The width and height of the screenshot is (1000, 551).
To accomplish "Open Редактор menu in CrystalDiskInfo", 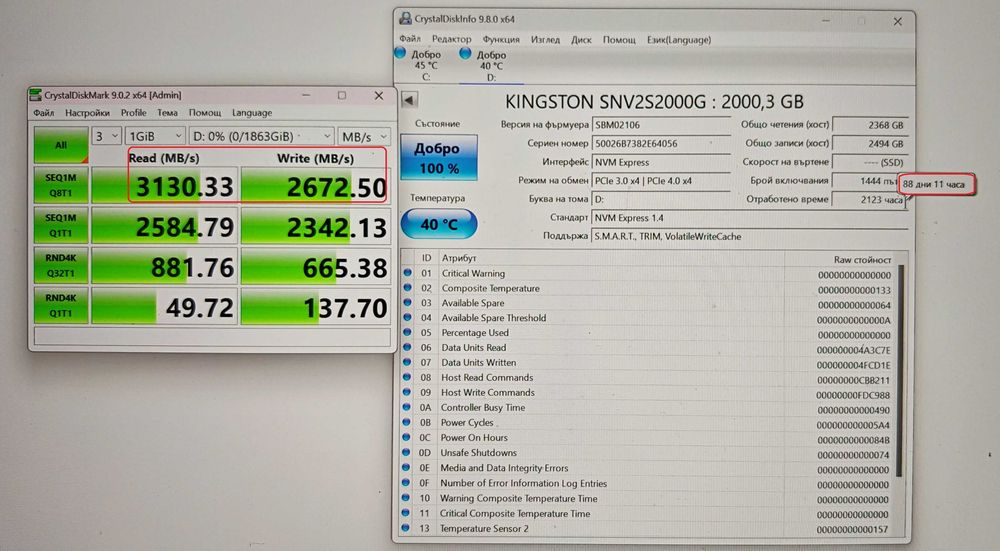I will pos(452,40).
